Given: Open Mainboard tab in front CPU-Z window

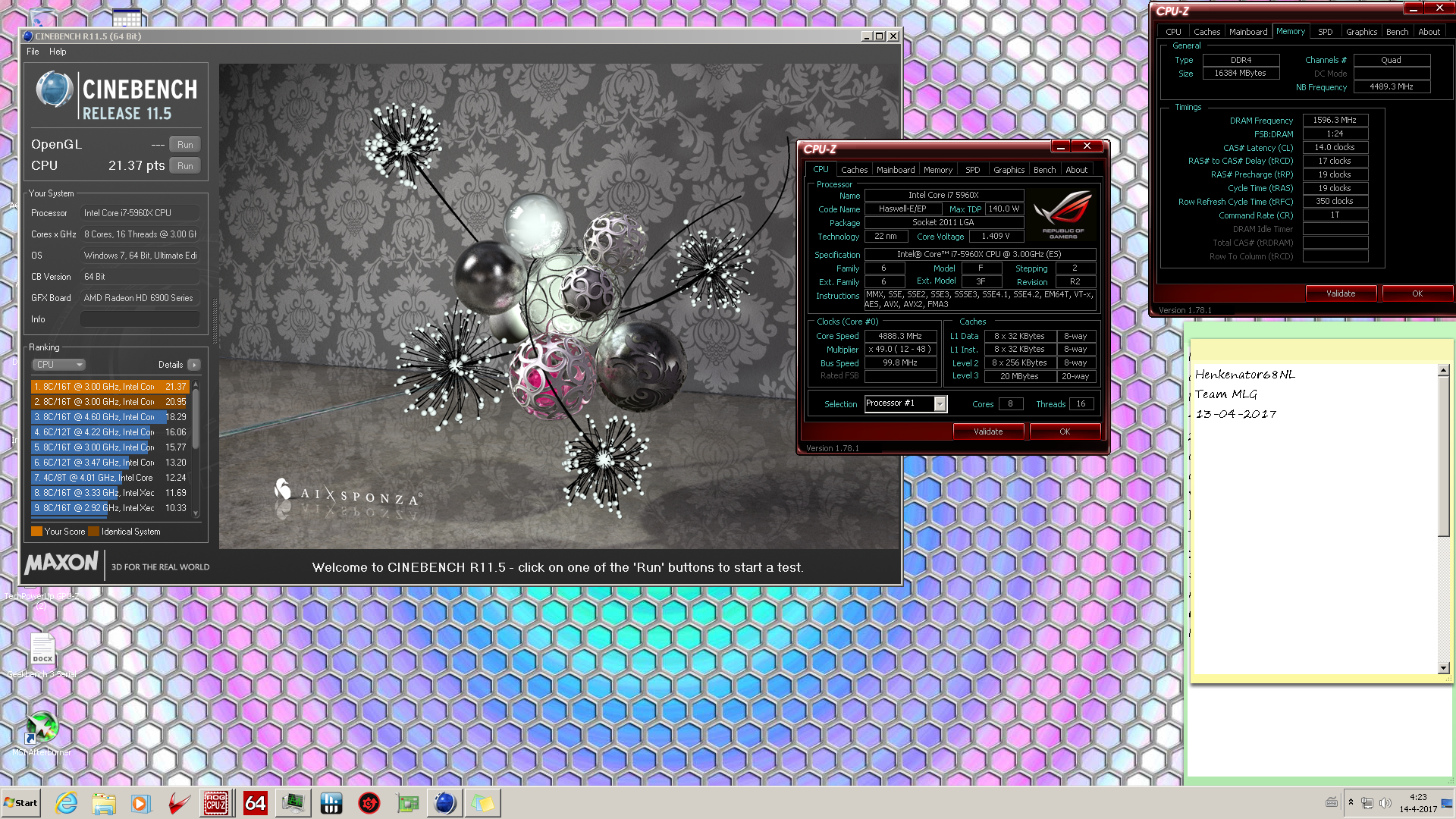Looking at the screenshot, I should click(x=896, y=170).
